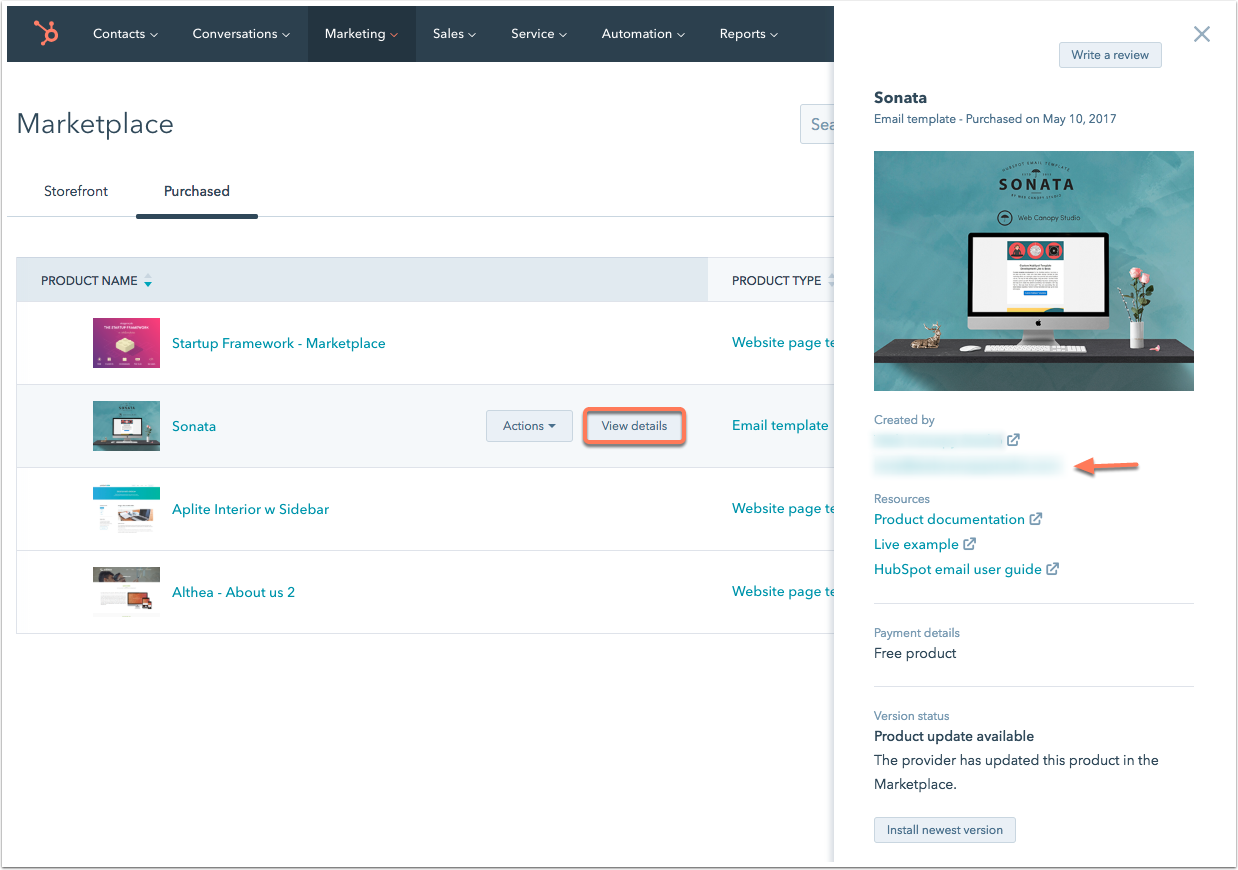1238x870 pixels.
Task: Click the marketplace search field
Action: click(817, 124)
